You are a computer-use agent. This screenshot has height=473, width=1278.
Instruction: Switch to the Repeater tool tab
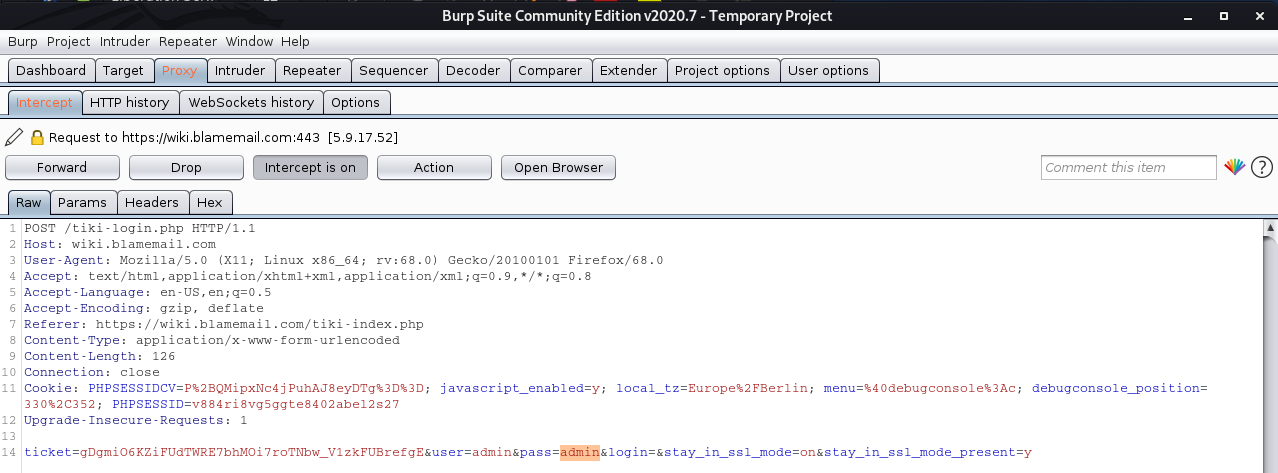pyautogui.click(x=312, y=70)
